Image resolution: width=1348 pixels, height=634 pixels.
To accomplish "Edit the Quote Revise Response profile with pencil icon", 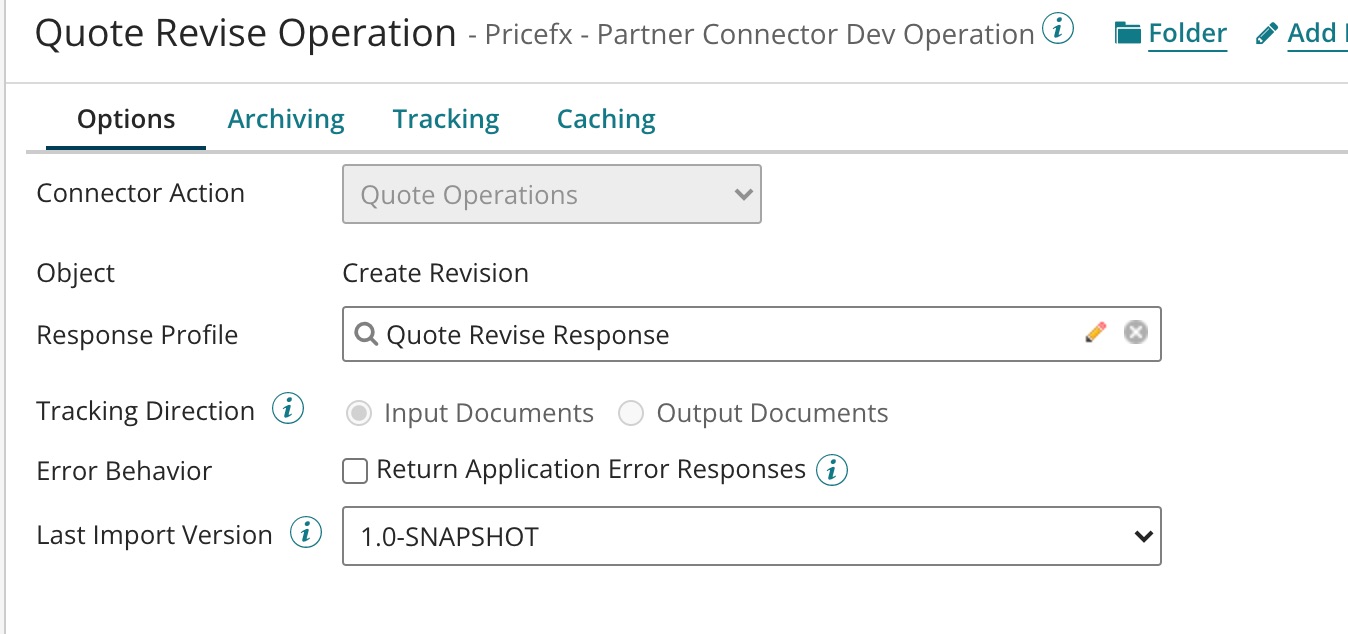I will [x=1096, y=332].
